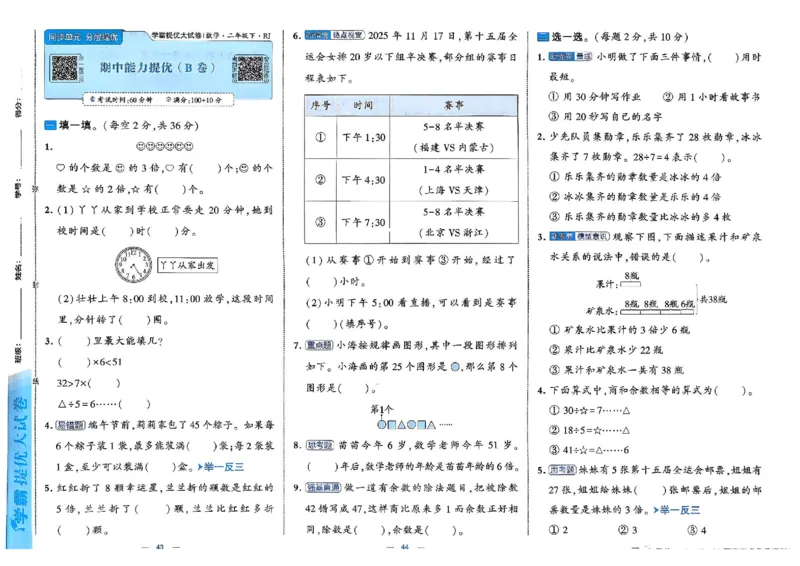Click circled number ① in the schedule table

320,137
